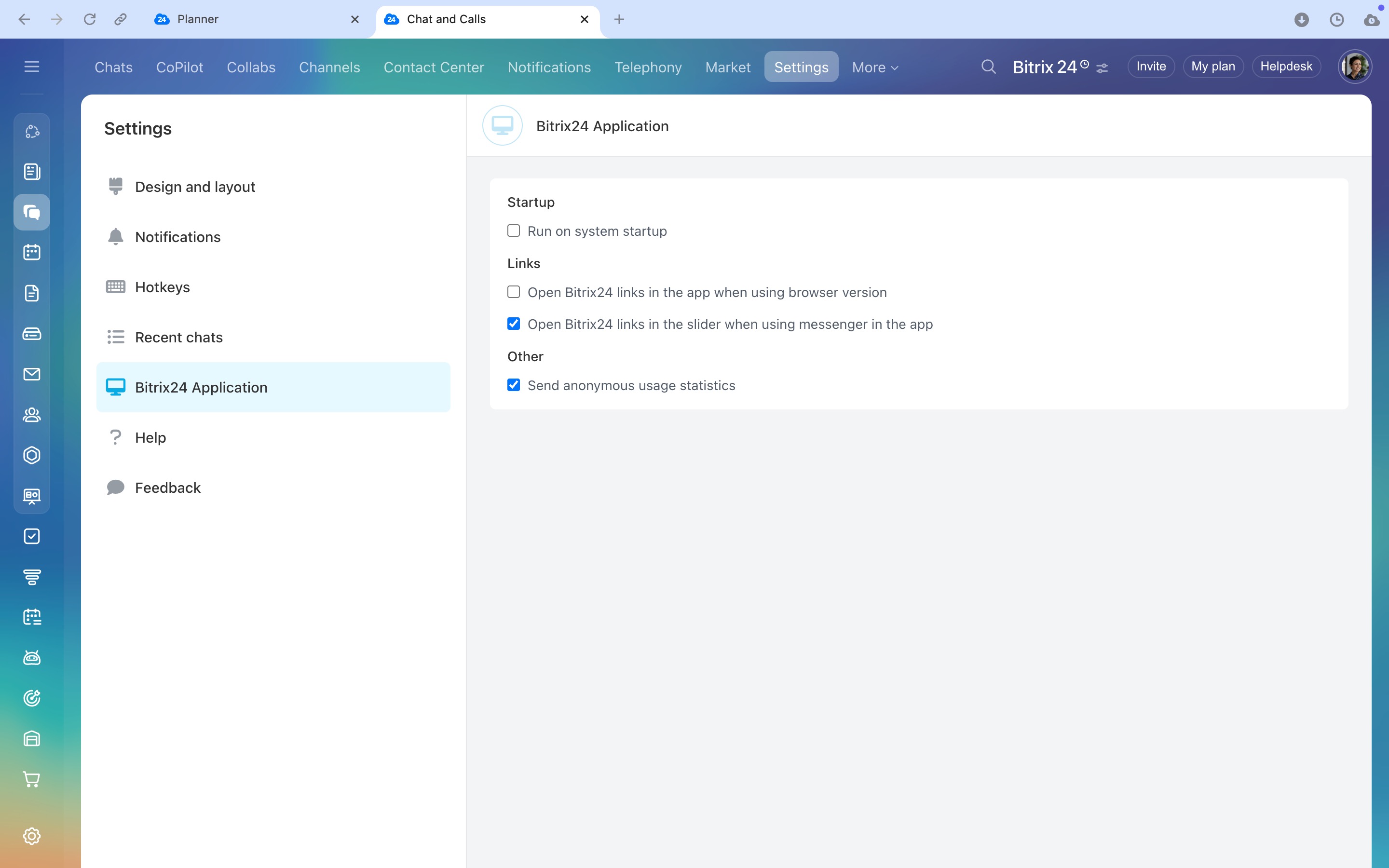
Task: Open the Drive storage icon in sidebar
Action: tap(31, 334)
